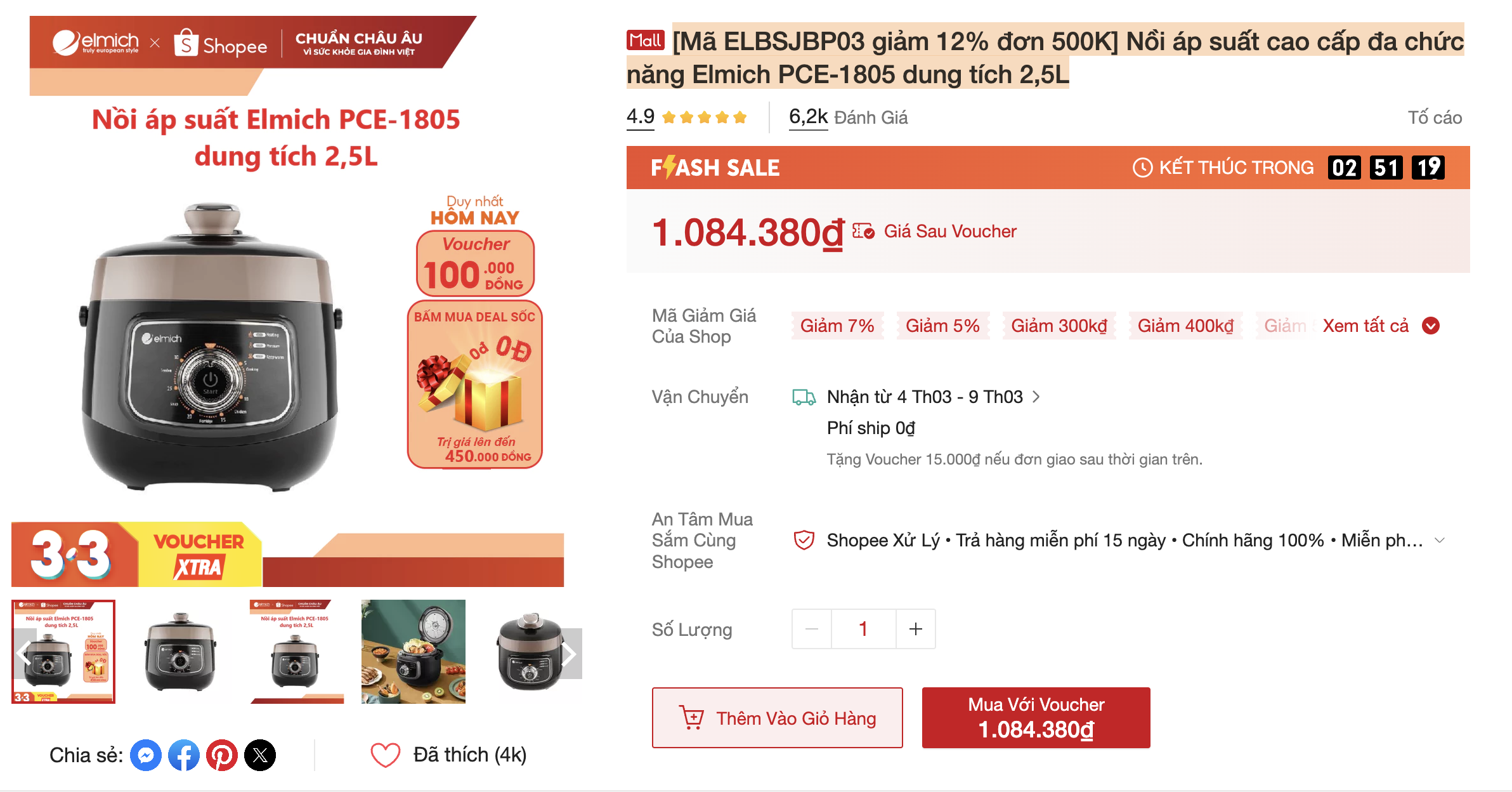Expand An Tâm Mua Sắm details chevron
This screenshot has height=792, width=1512.
coord(1440,540)
